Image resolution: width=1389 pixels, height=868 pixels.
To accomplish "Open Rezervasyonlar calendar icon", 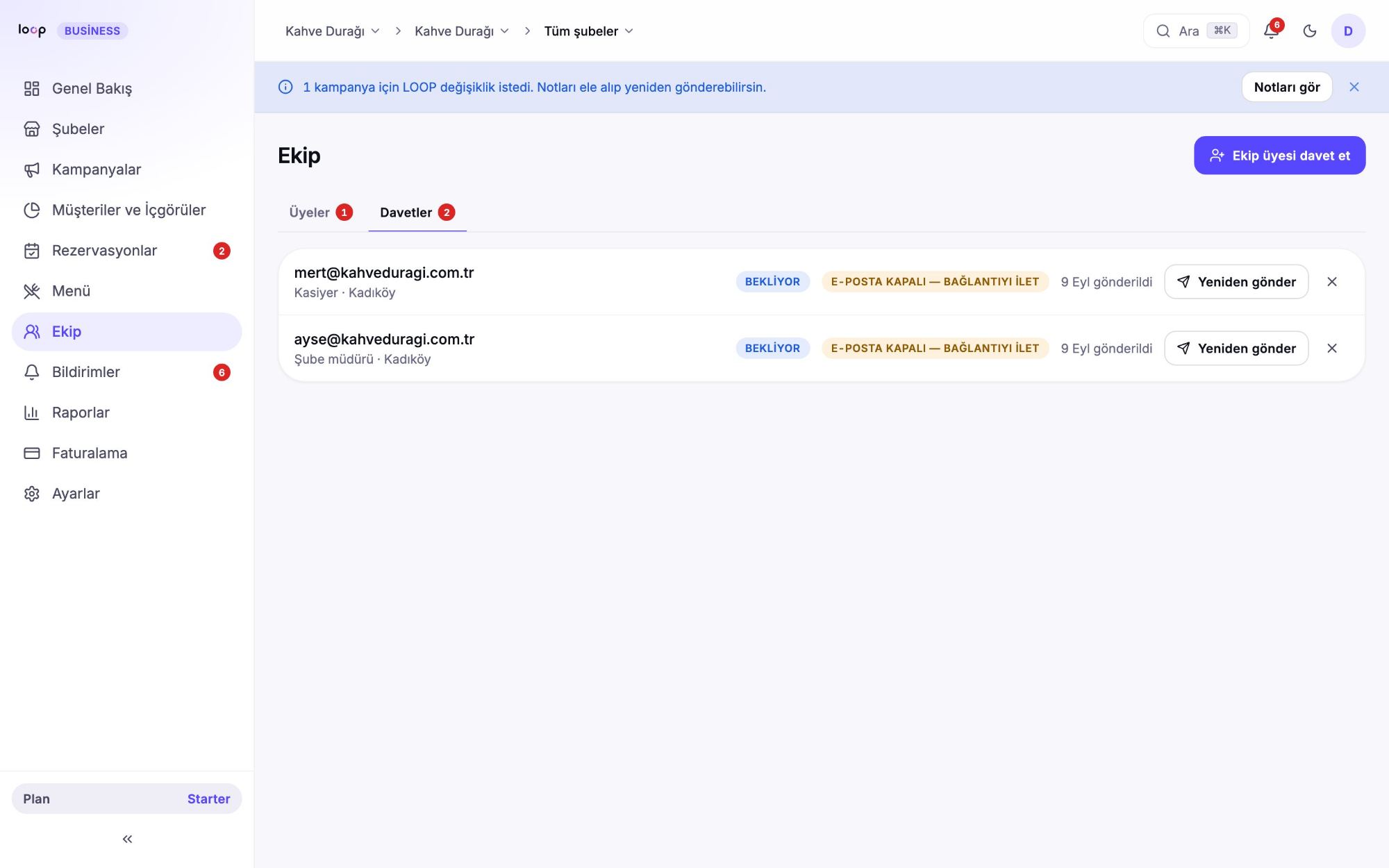I will [32, 251].
